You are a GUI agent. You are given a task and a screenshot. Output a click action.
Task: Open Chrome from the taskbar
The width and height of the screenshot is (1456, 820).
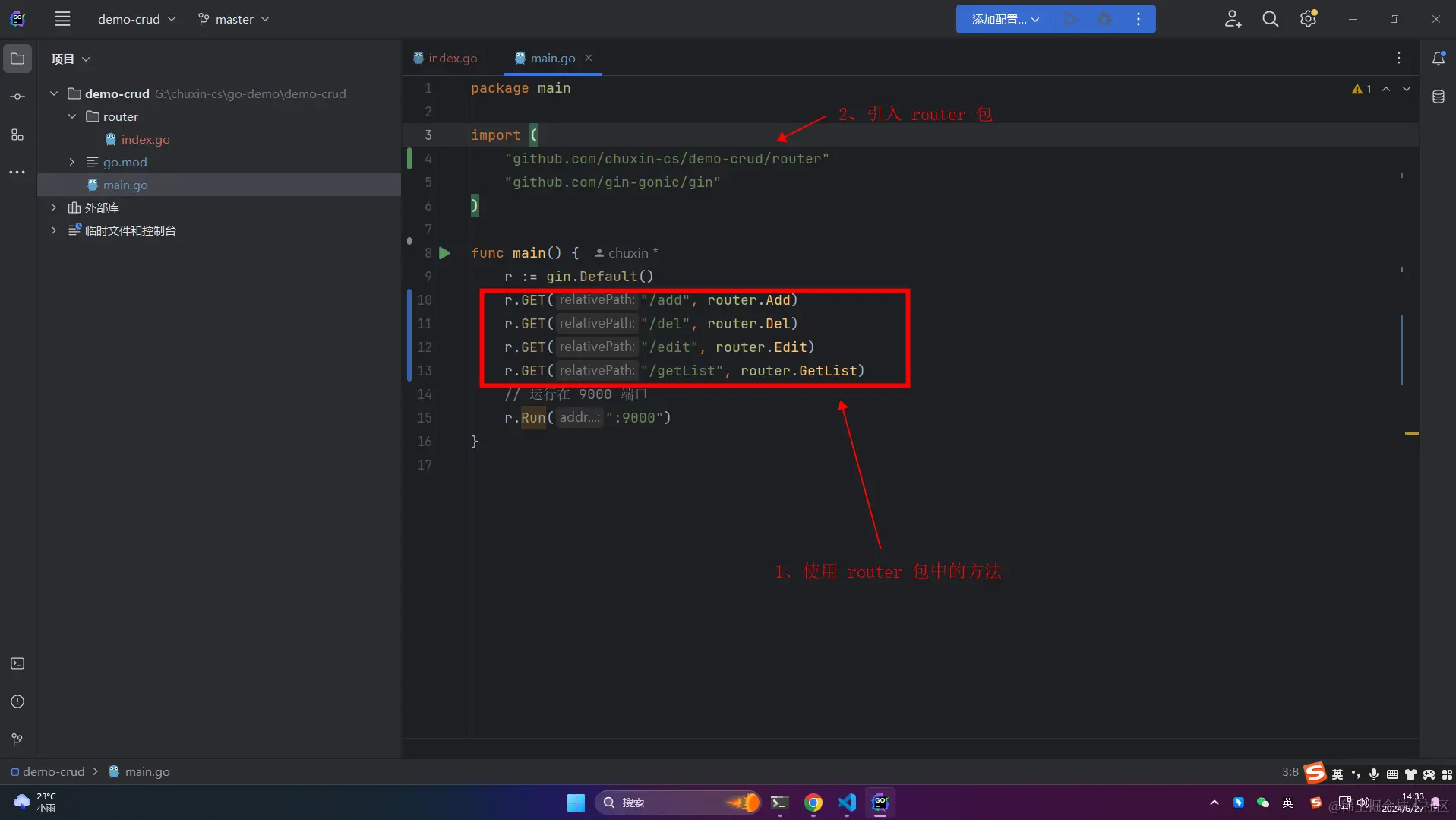point(813,803)
